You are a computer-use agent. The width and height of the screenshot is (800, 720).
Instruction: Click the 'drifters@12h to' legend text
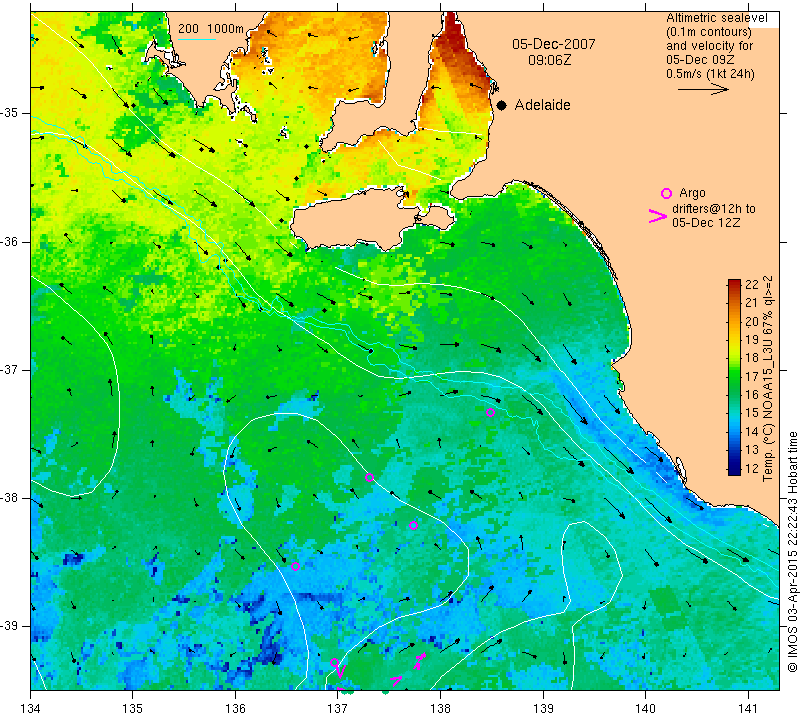coord(713,209)
